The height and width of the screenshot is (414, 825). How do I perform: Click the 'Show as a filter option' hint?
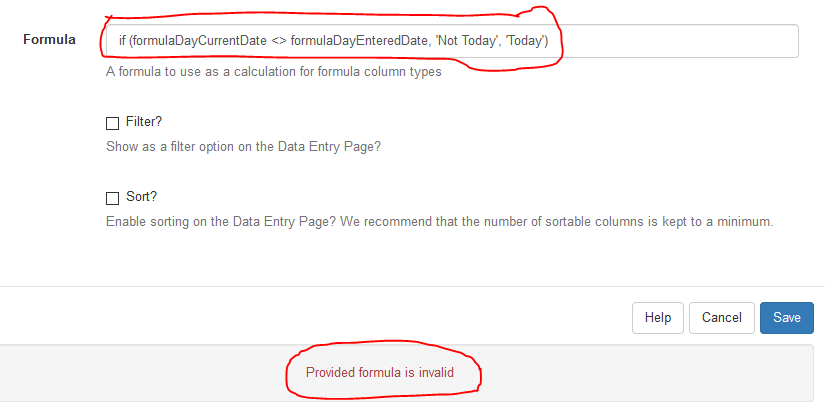point(243,146)
